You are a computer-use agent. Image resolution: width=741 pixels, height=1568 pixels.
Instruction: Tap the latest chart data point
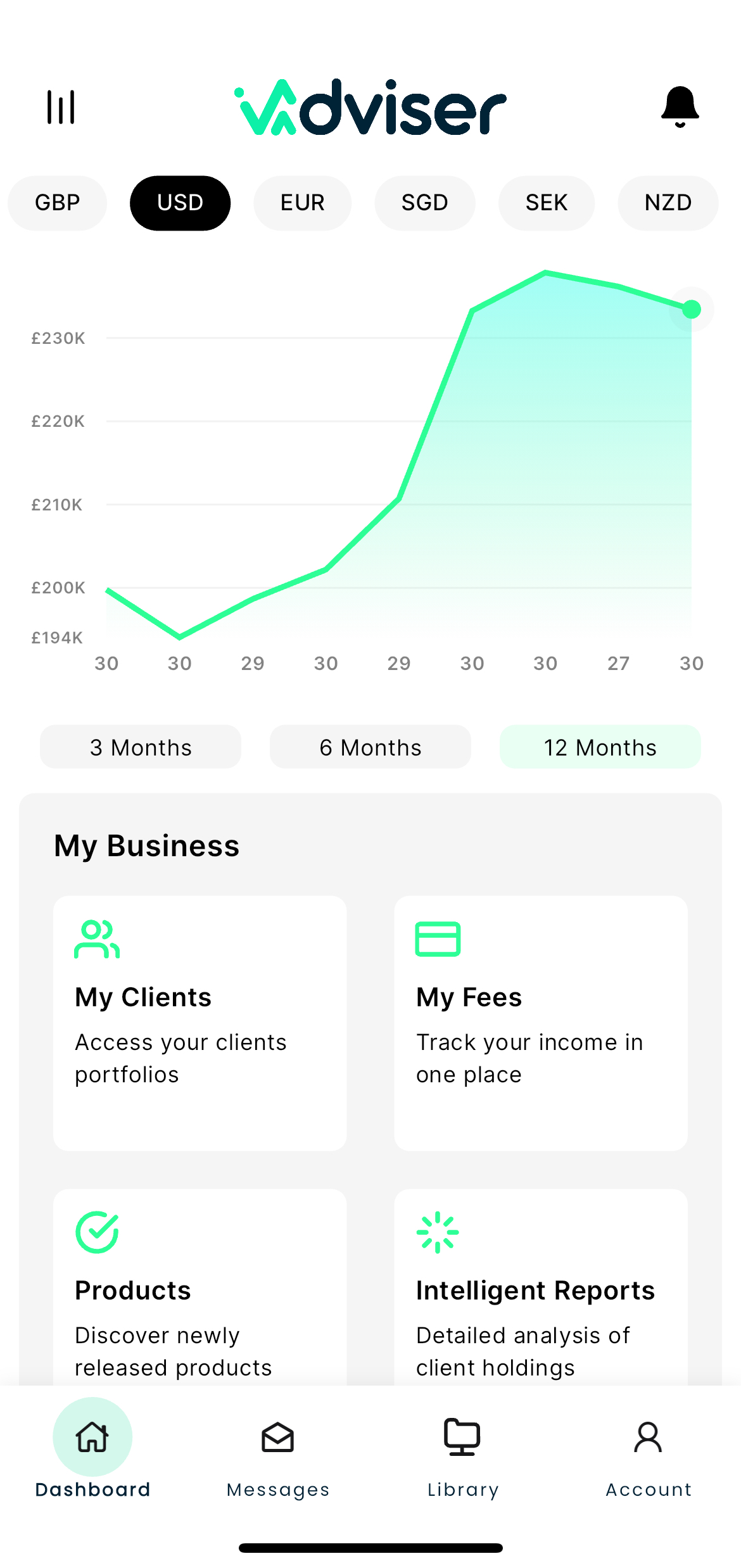692,309
